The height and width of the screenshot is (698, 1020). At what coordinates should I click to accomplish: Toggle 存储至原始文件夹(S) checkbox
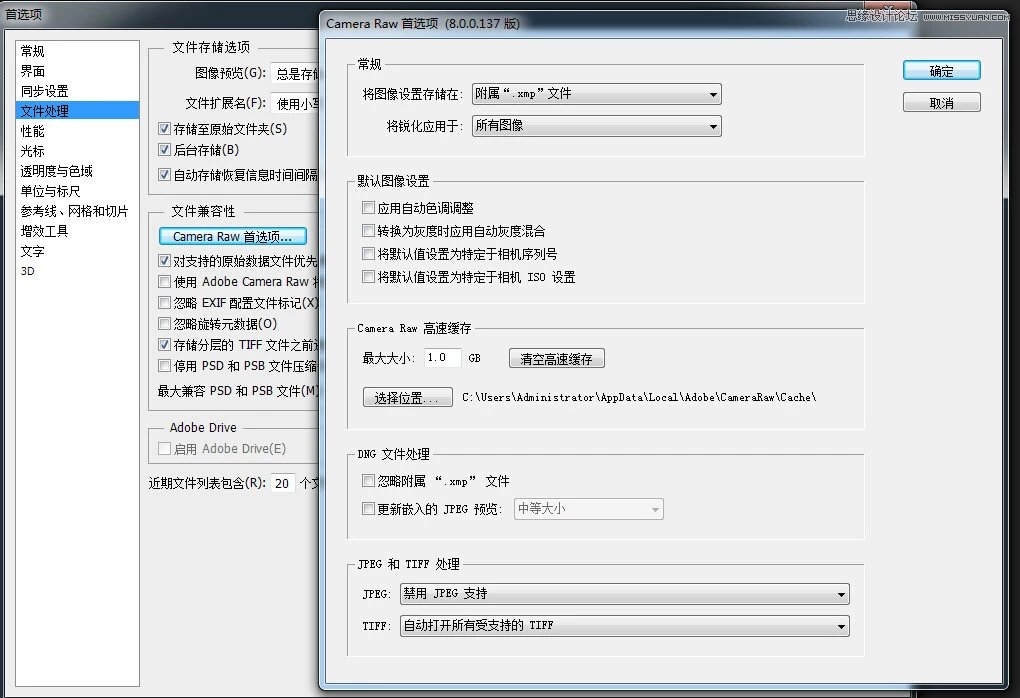pos(165,129)
